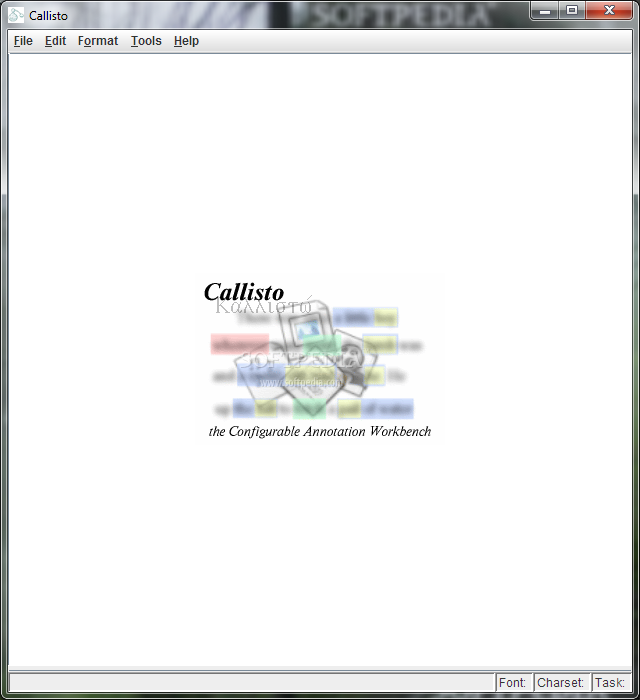Open the Edit menu

click(x=55, y=41)
